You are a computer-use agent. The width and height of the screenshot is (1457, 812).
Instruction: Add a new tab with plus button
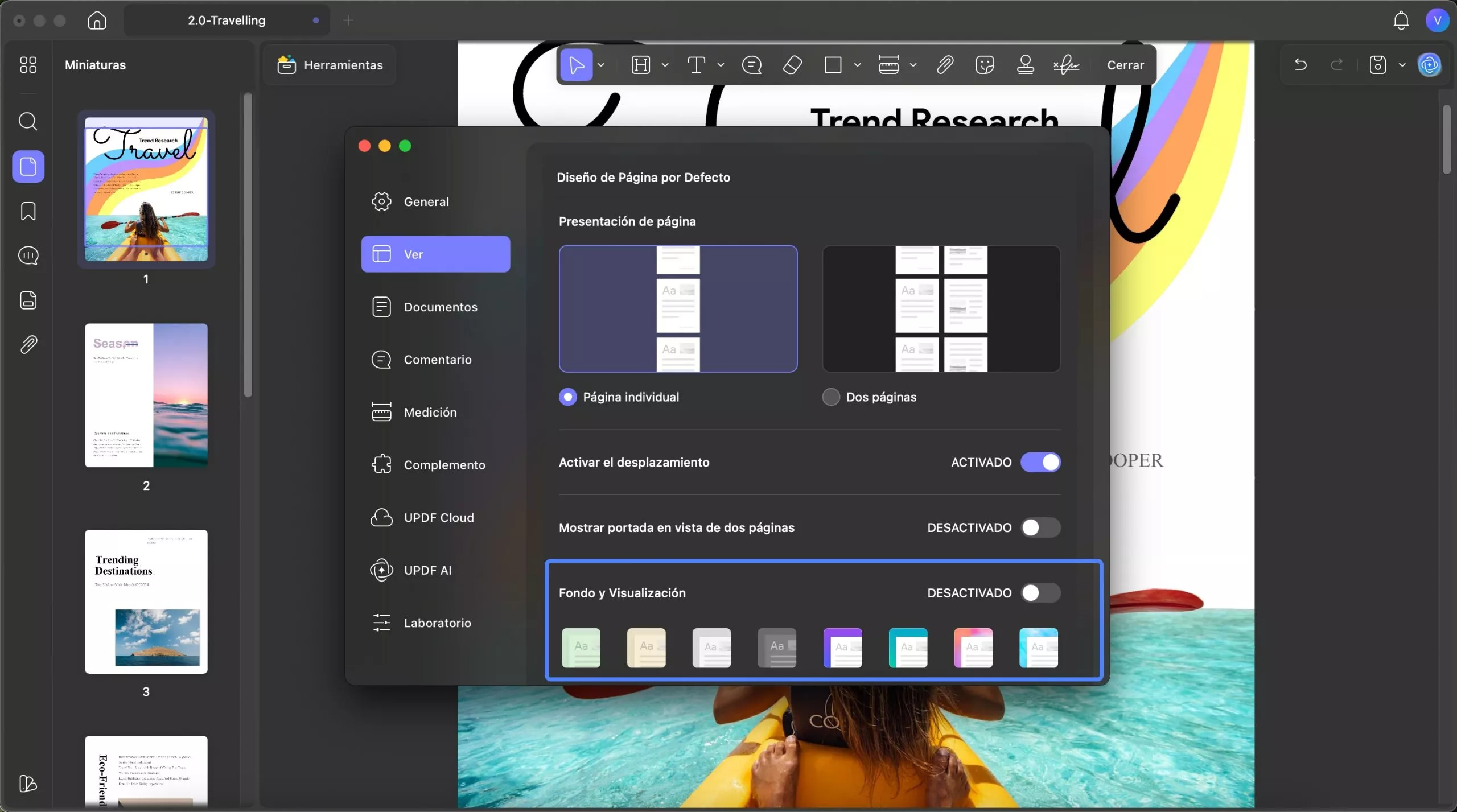click(x=348, y=20)
